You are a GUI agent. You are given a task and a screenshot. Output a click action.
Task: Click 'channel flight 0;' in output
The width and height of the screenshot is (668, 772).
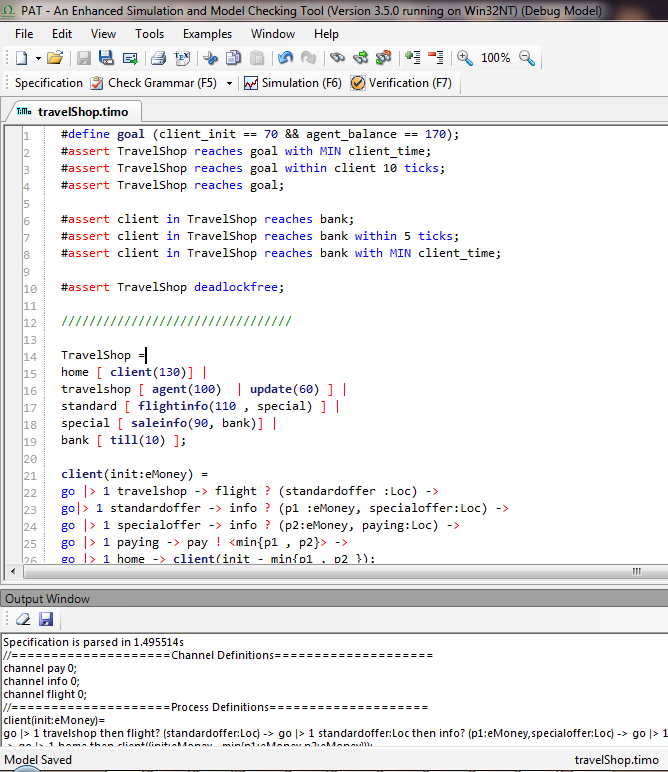coord(45,694)
